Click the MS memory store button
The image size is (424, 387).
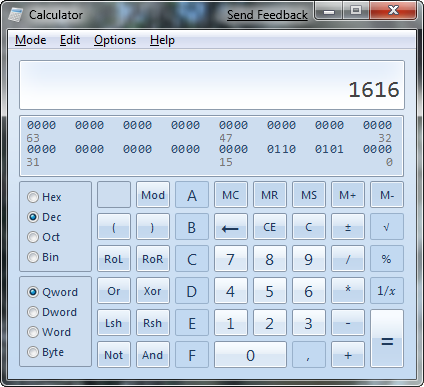(x=309, y=195)
